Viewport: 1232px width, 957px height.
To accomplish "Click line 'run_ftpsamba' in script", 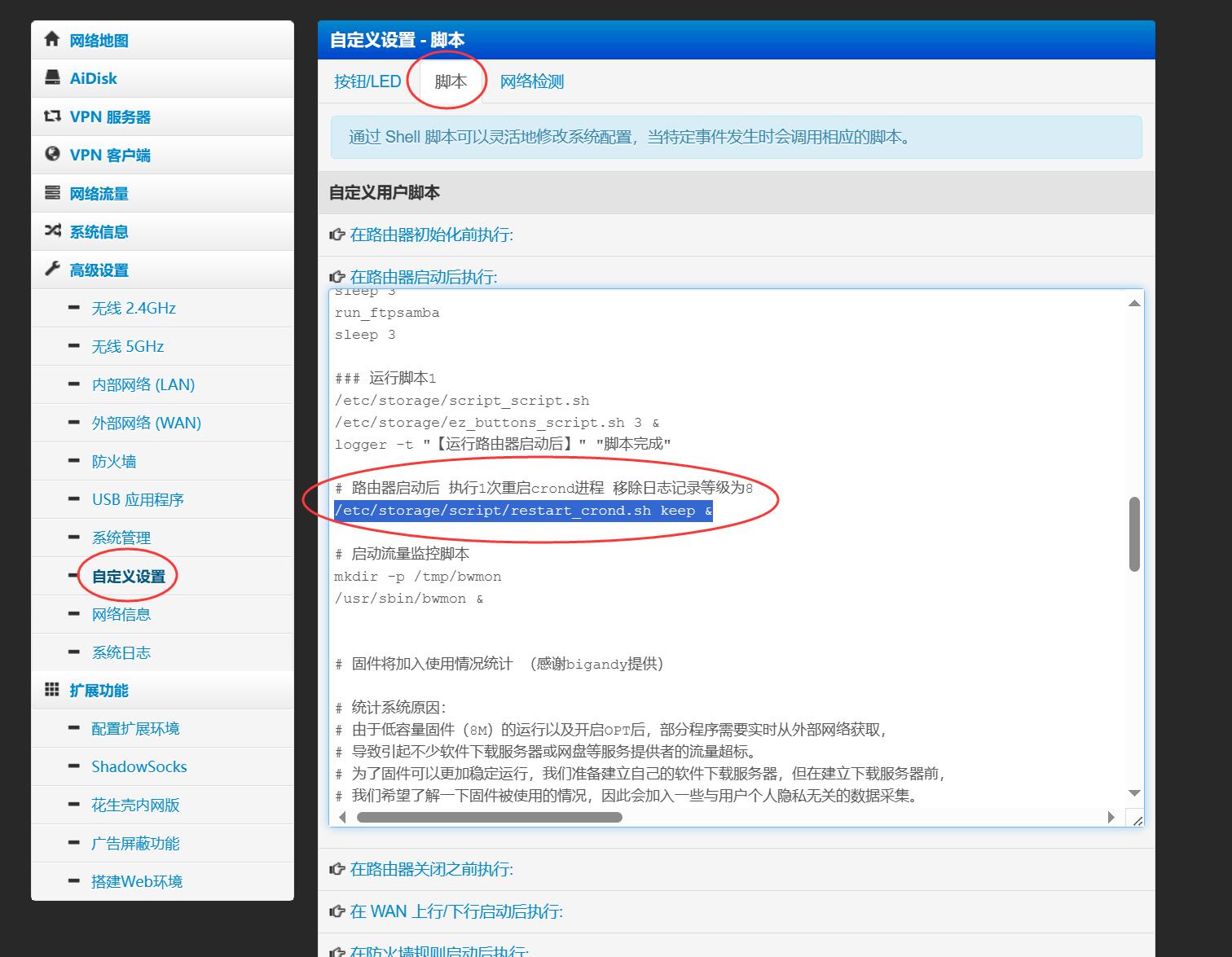I will pos(386,313).
